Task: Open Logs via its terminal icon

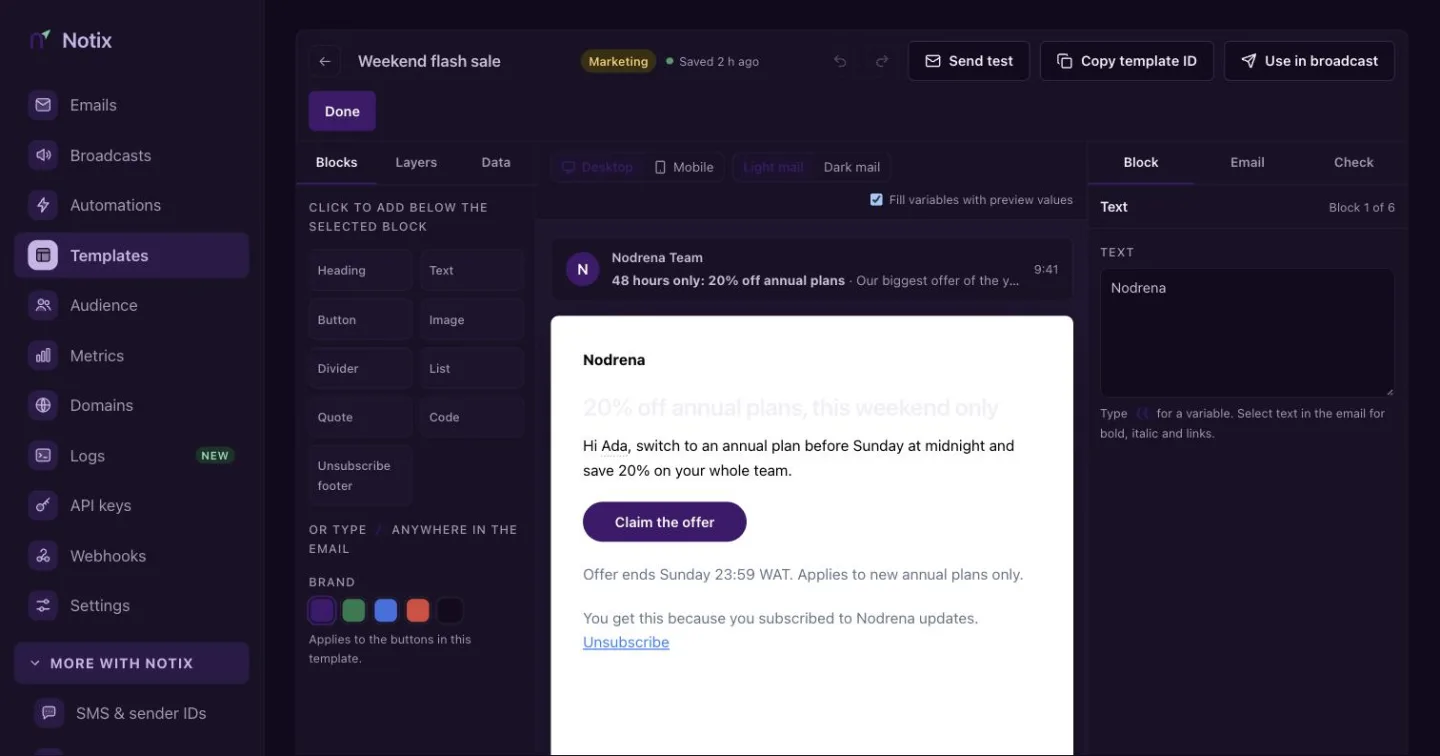Action: [43, 455]
